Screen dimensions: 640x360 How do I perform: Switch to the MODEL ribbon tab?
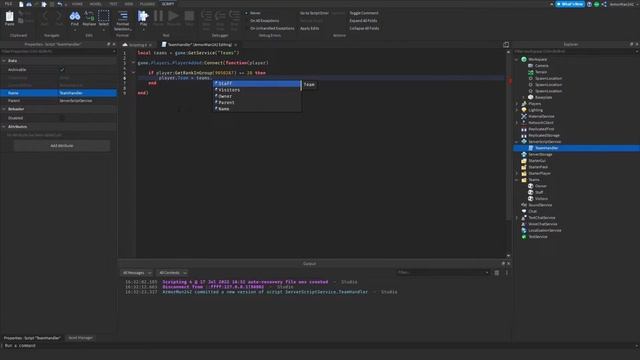click(96, 4)
